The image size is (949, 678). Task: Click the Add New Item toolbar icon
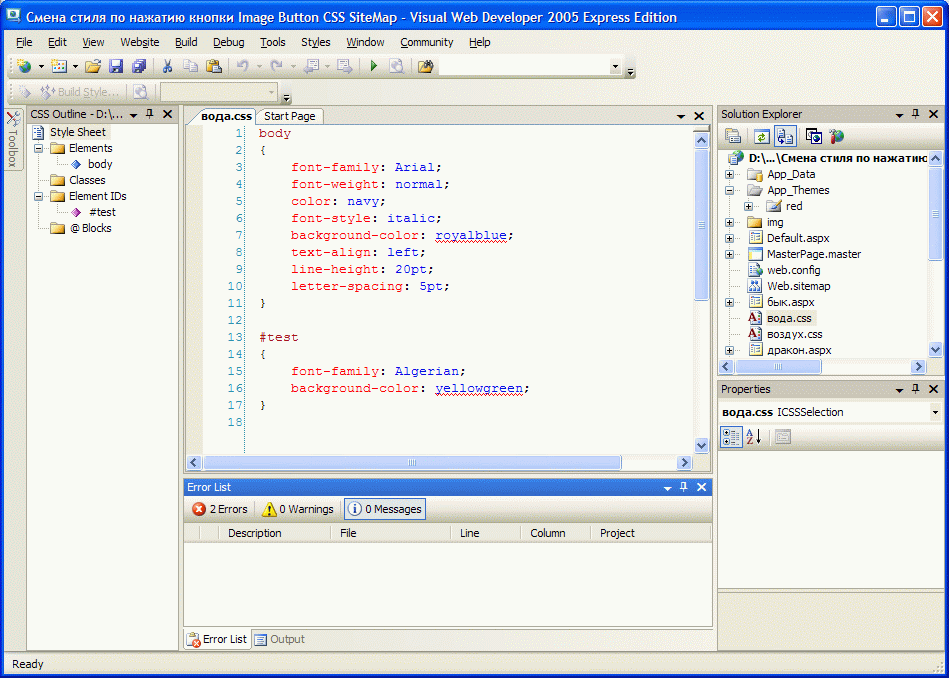[x=59, y=66]
